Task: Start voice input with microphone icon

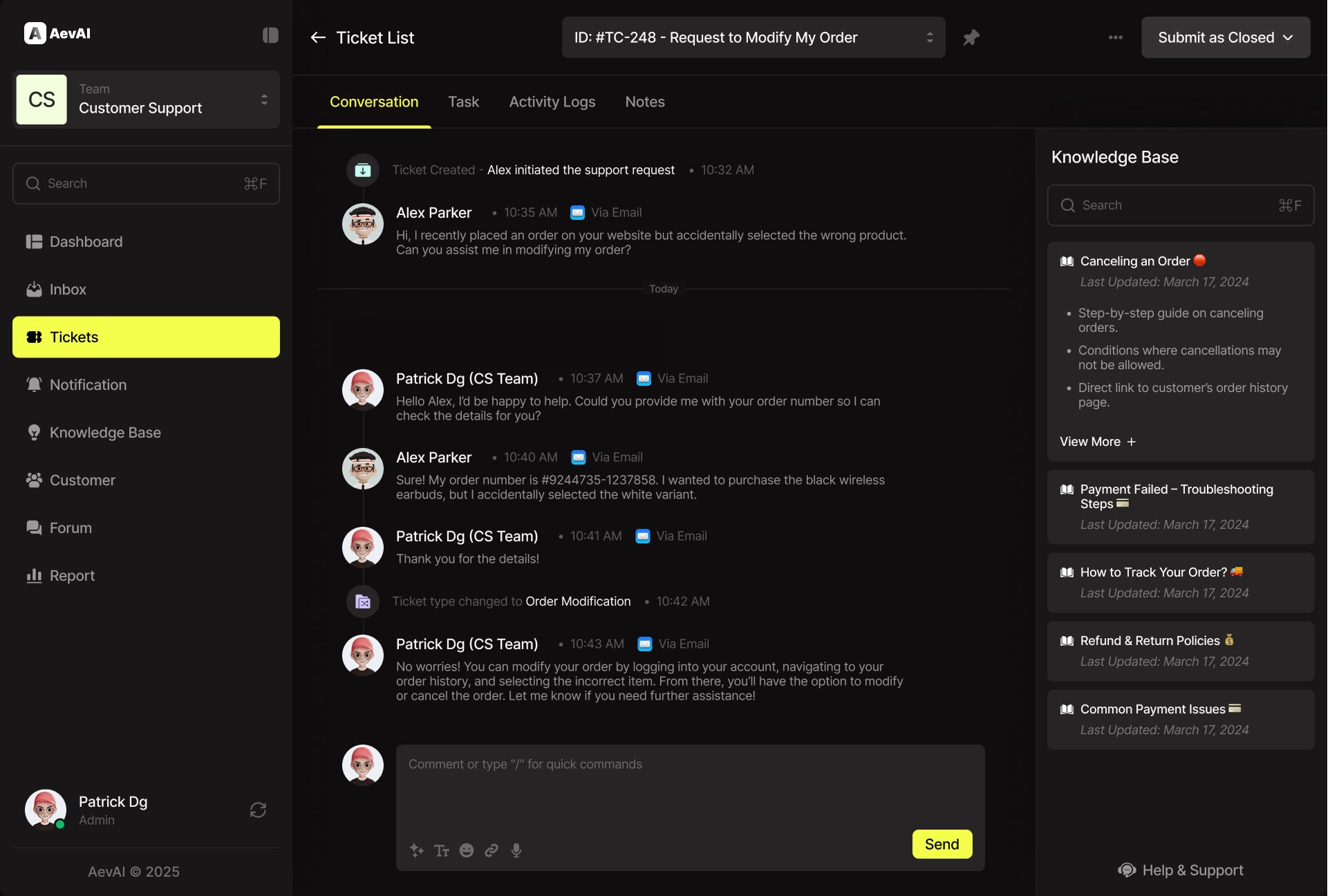Action: coord(516,850)
